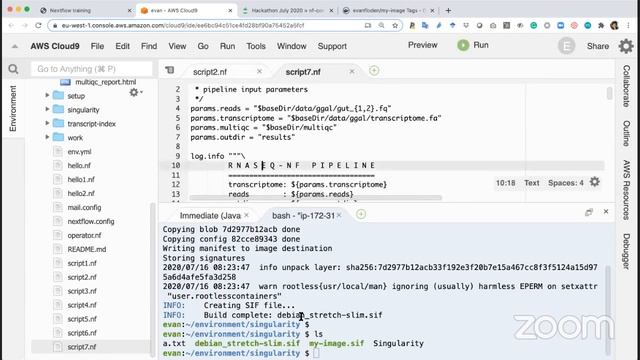Screen dimensions: 640x360
Task: Reload the browser page
Action: [x=38, y=25]
